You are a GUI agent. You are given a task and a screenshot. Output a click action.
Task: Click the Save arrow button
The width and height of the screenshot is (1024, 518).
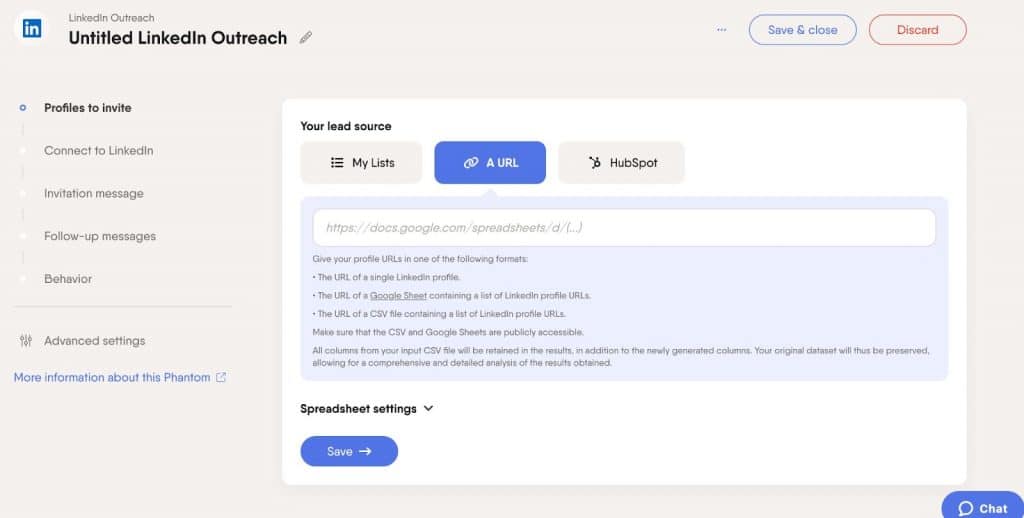(x=349, y=451)
